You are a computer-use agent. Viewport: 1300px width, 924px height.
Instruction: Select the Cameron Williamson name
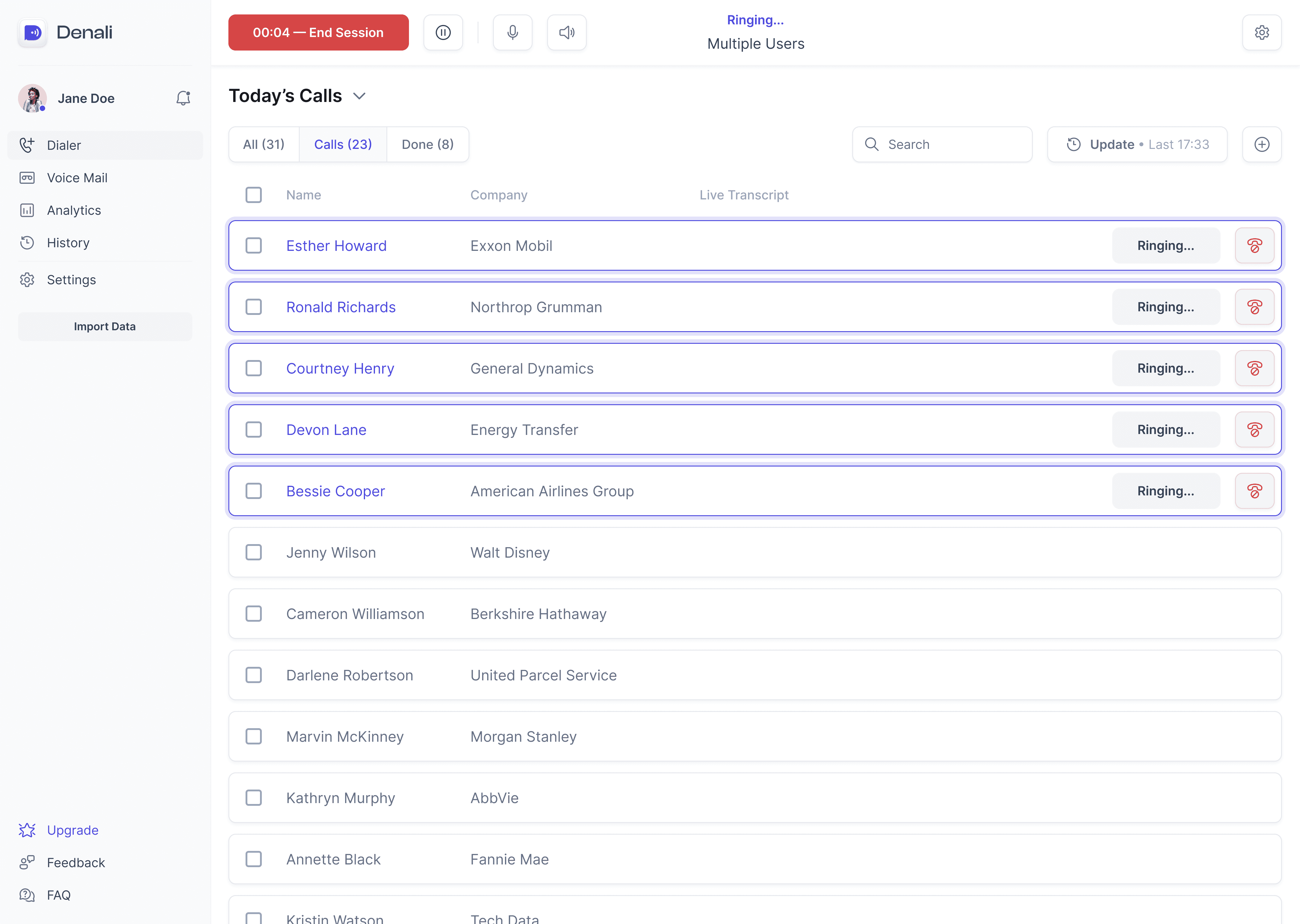(x=355, y=614)
